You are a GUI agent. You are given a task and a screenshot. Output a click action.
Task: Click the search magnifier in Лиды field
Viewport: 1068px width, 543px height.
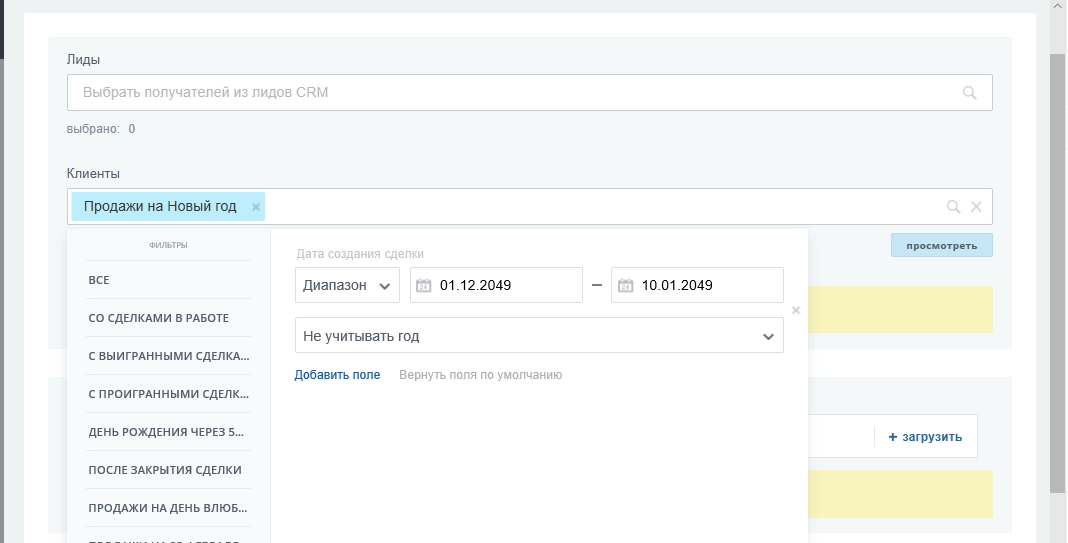point(968,93)
